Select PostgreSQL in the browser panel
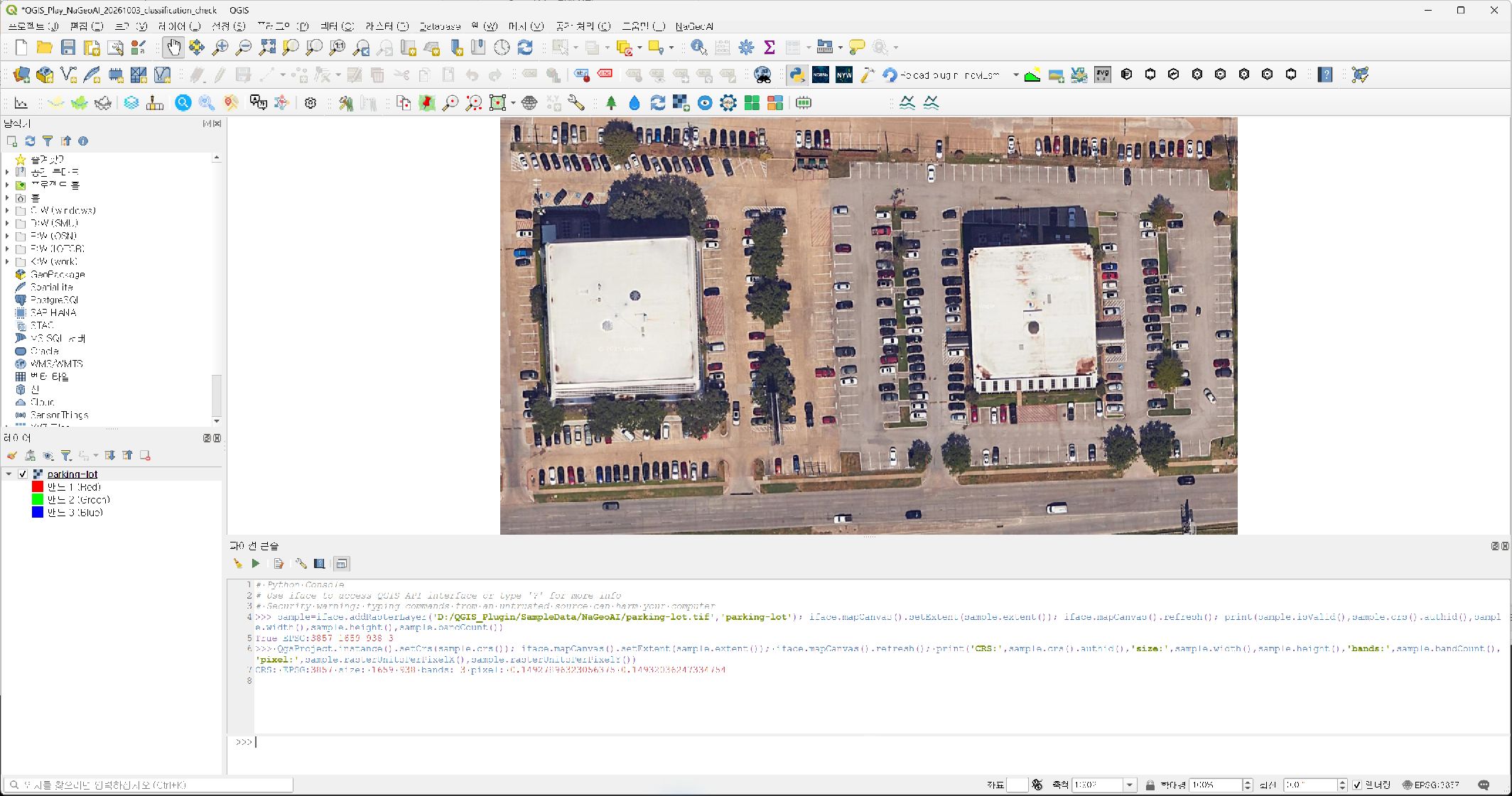 tap(54, 300)
